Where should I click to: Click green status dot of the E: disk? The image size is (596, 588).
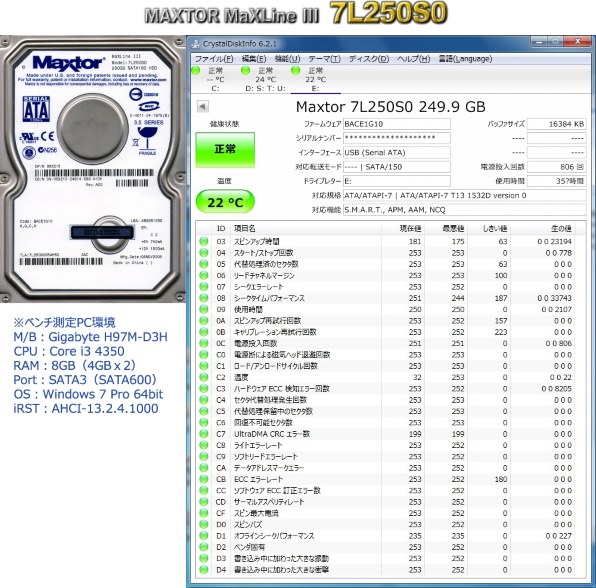pyautogui.click(x=296, y=71)
